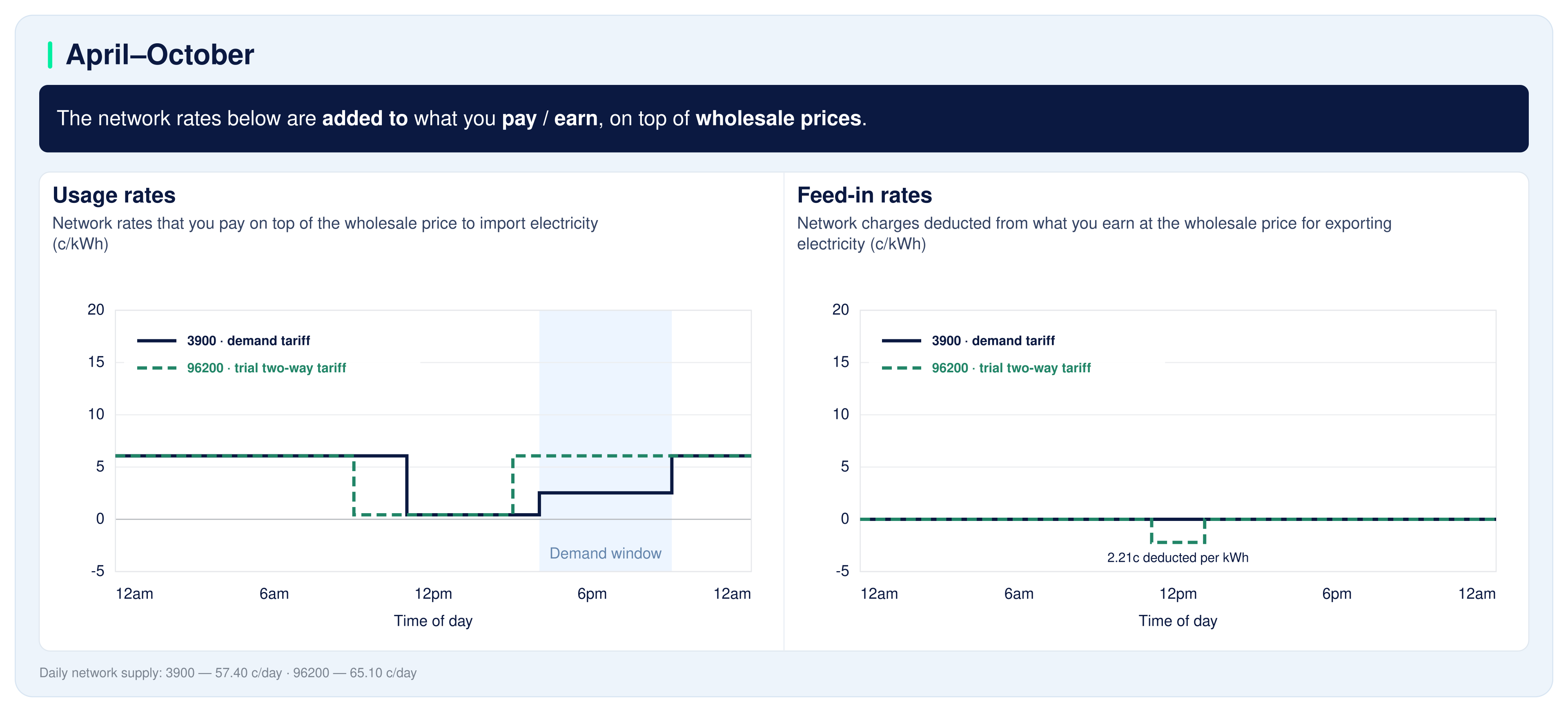The height and width of the screenshot is (712, 1568).
Task: Click the solid navy line swatch in Usage legend
Action: pos(156,341)
